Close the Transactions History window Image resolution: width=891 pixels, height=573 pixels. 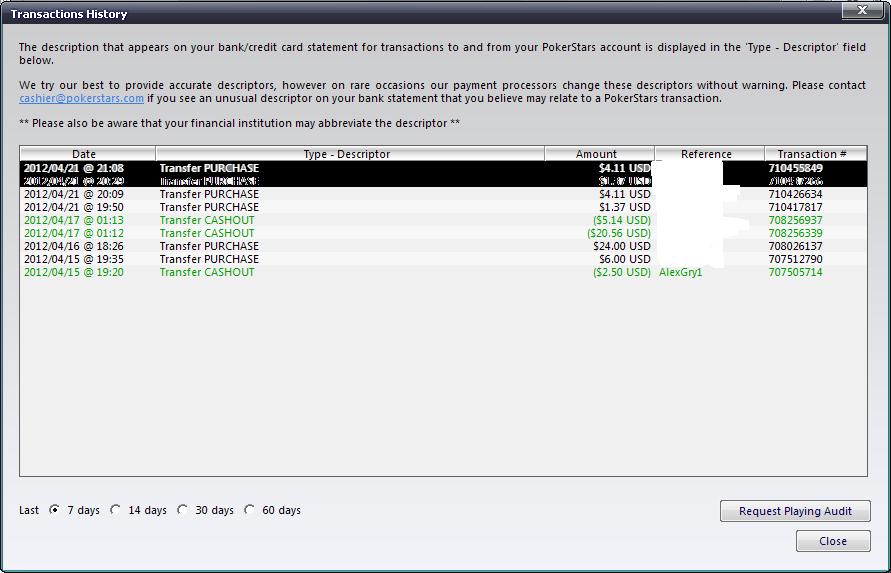pos(862,10)
